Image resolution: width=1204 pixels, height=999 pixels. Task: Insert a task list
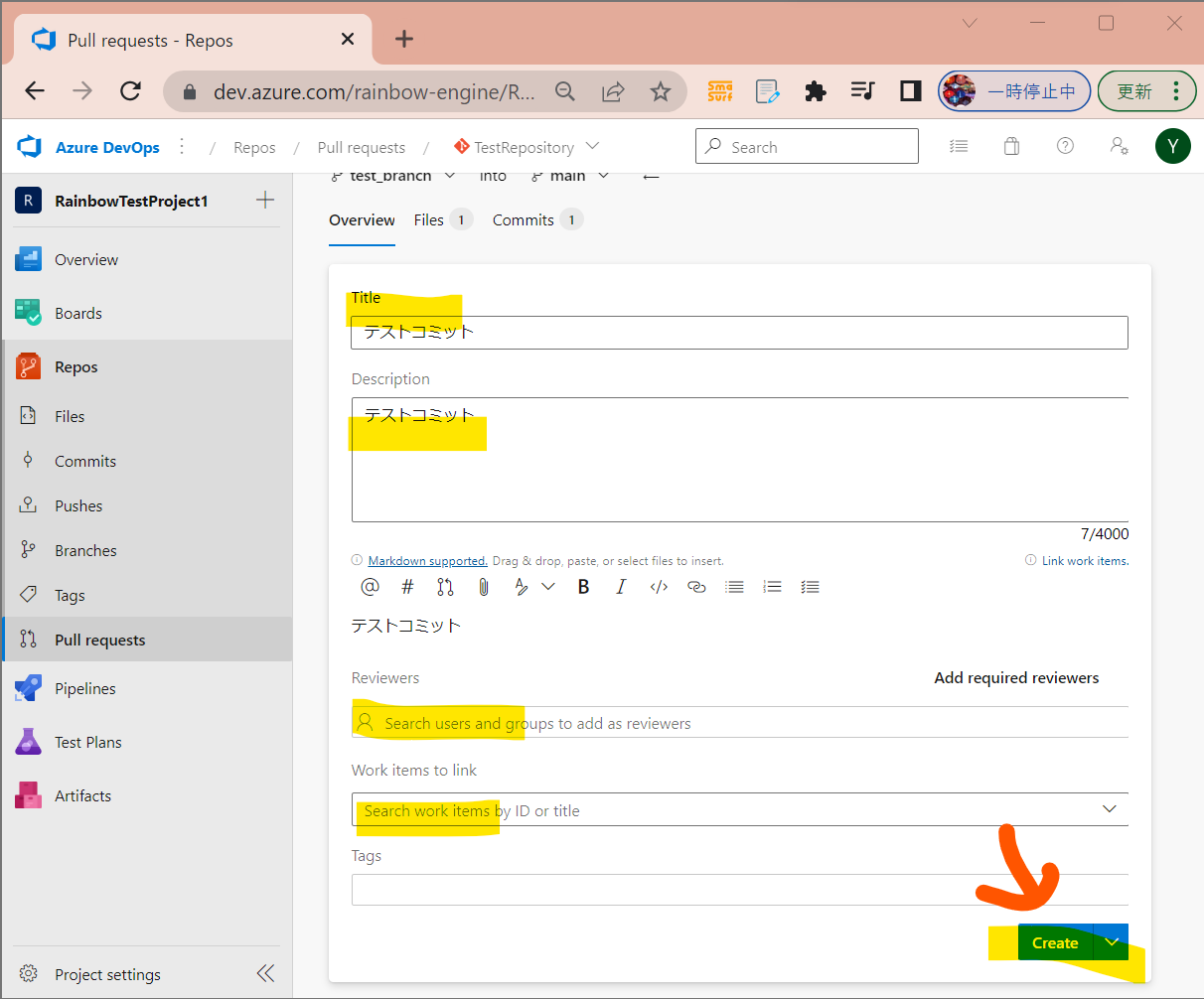click(x=810, y=587)
